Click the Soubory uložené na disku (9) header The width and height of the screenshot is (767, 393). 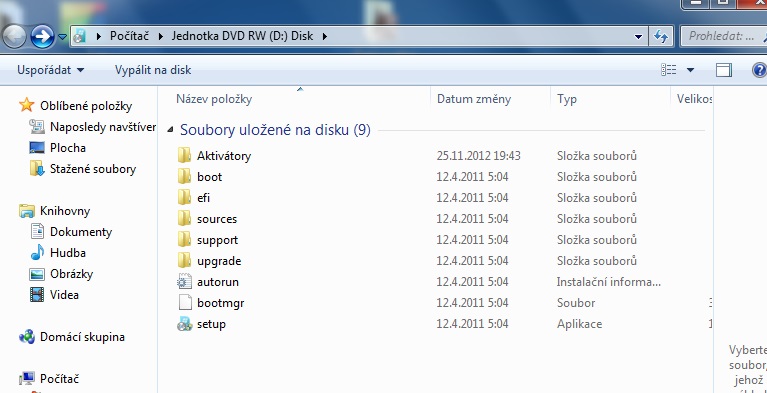[x=275, y=130]
